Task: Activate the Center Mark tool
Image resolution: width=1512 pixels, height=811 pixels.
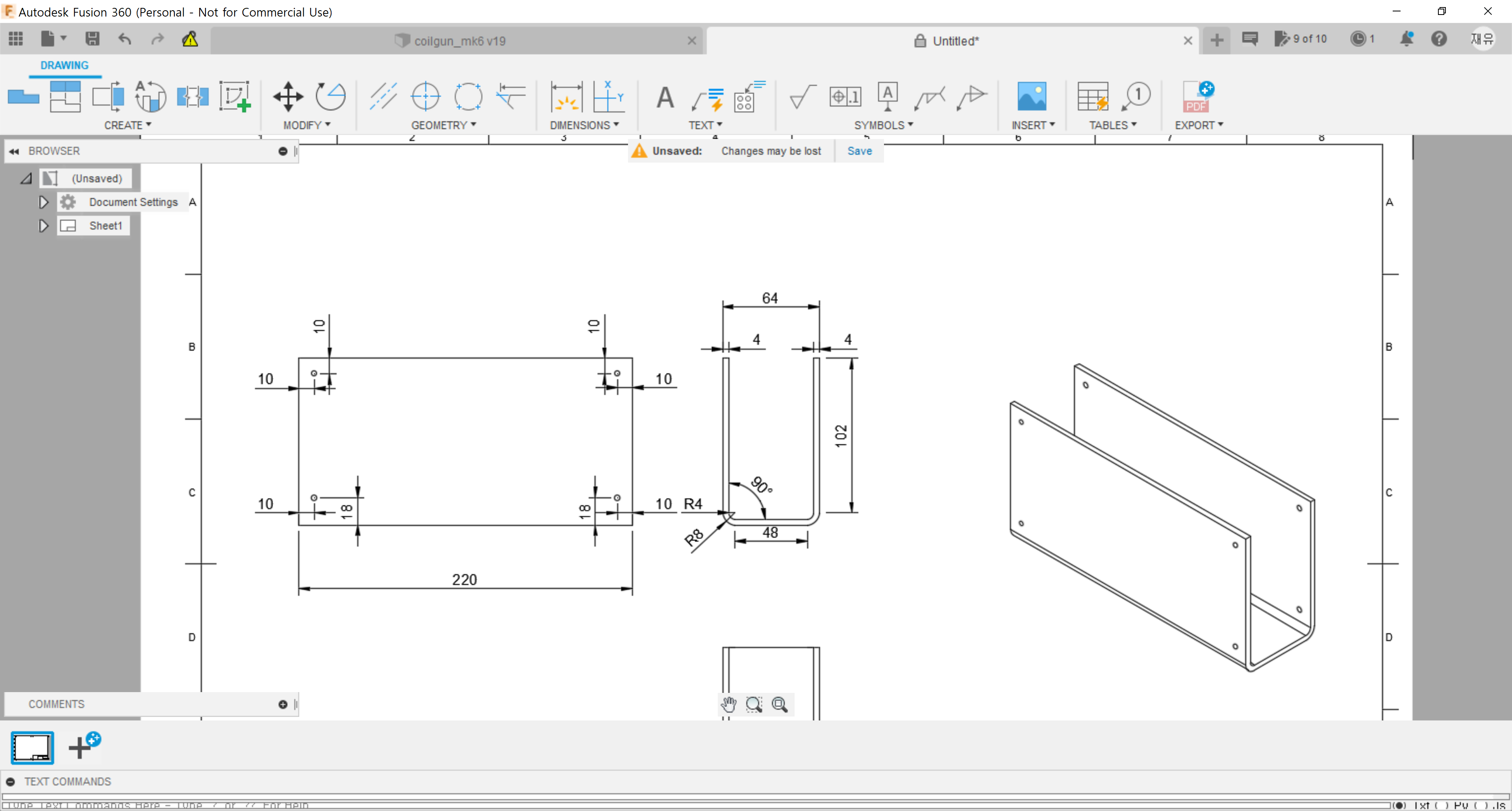Action: pyautogui.click(x=426, y=96)
